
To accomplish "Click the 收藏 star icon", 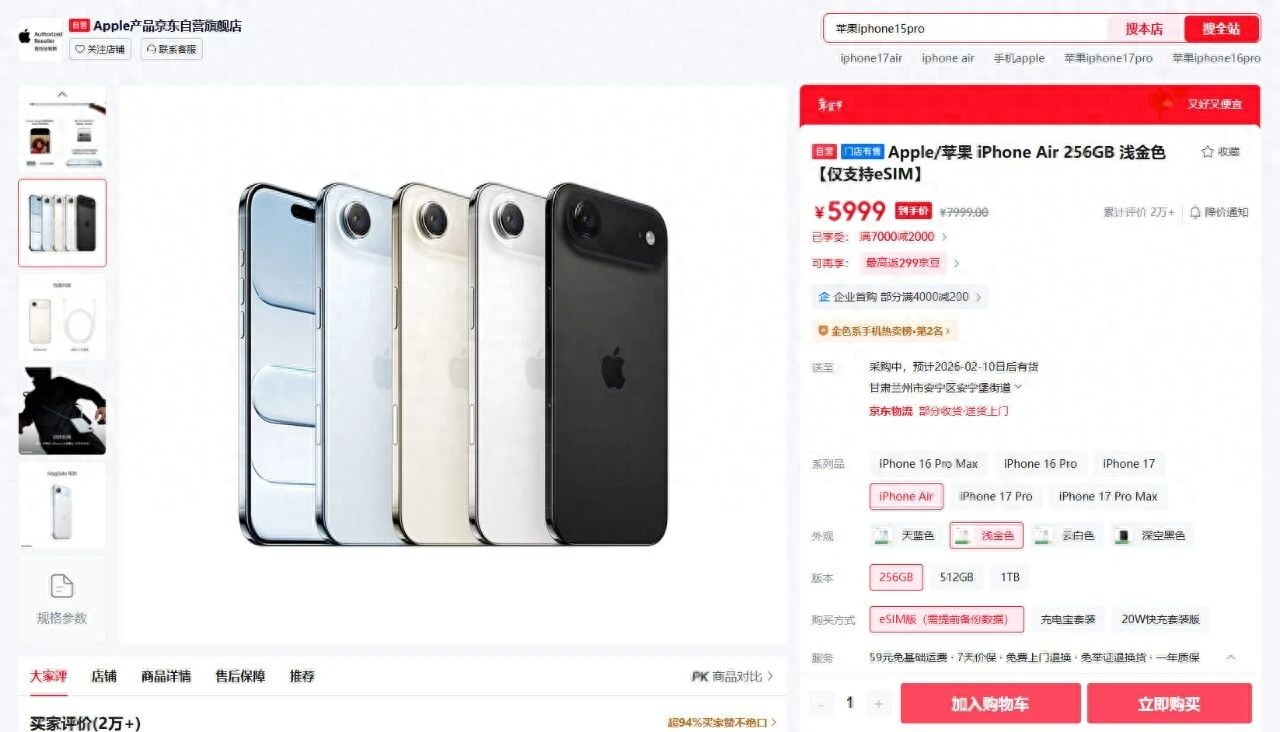I will 1207,152.
